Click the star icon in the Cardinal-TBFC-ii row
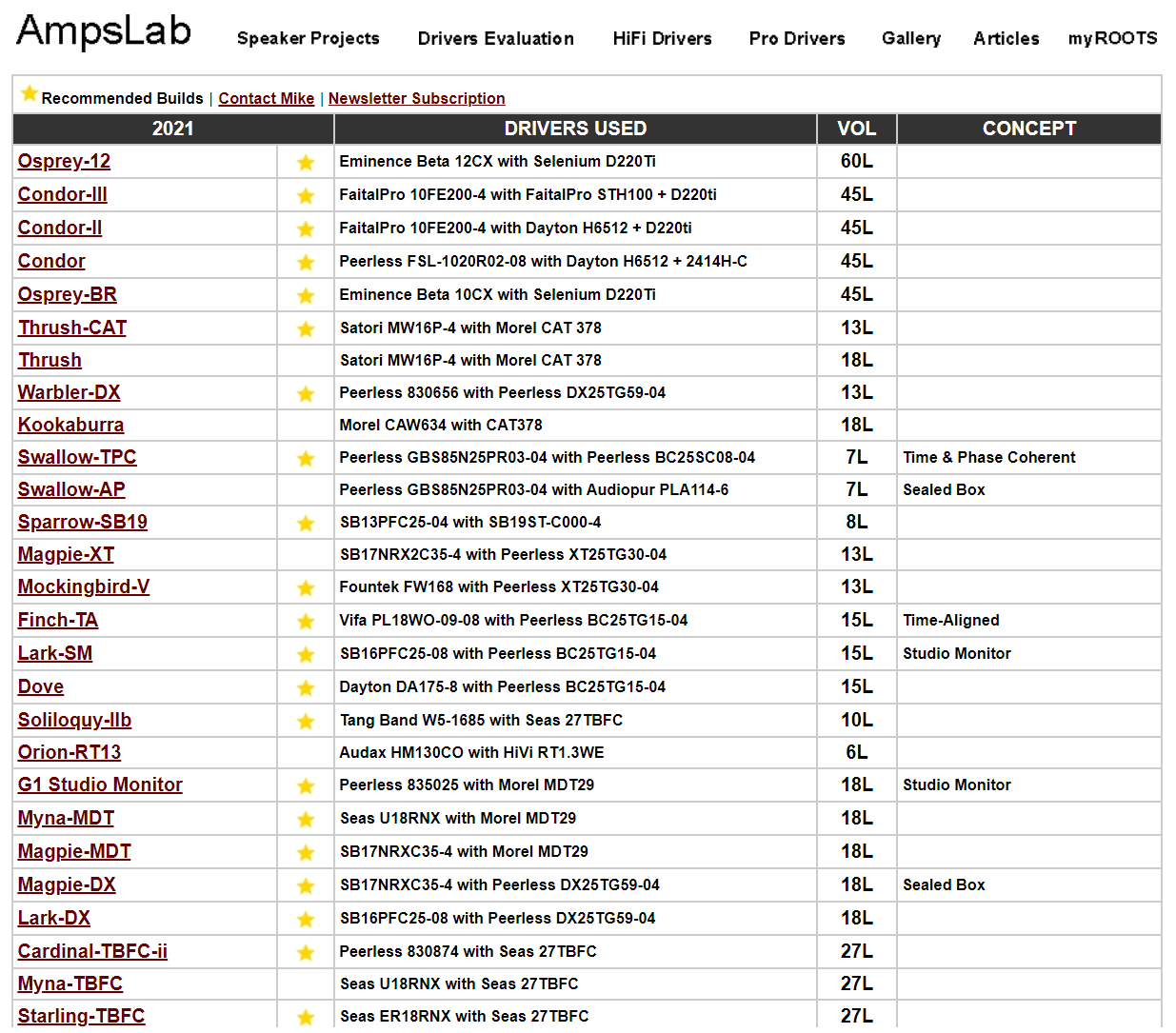 coord(306,953)
